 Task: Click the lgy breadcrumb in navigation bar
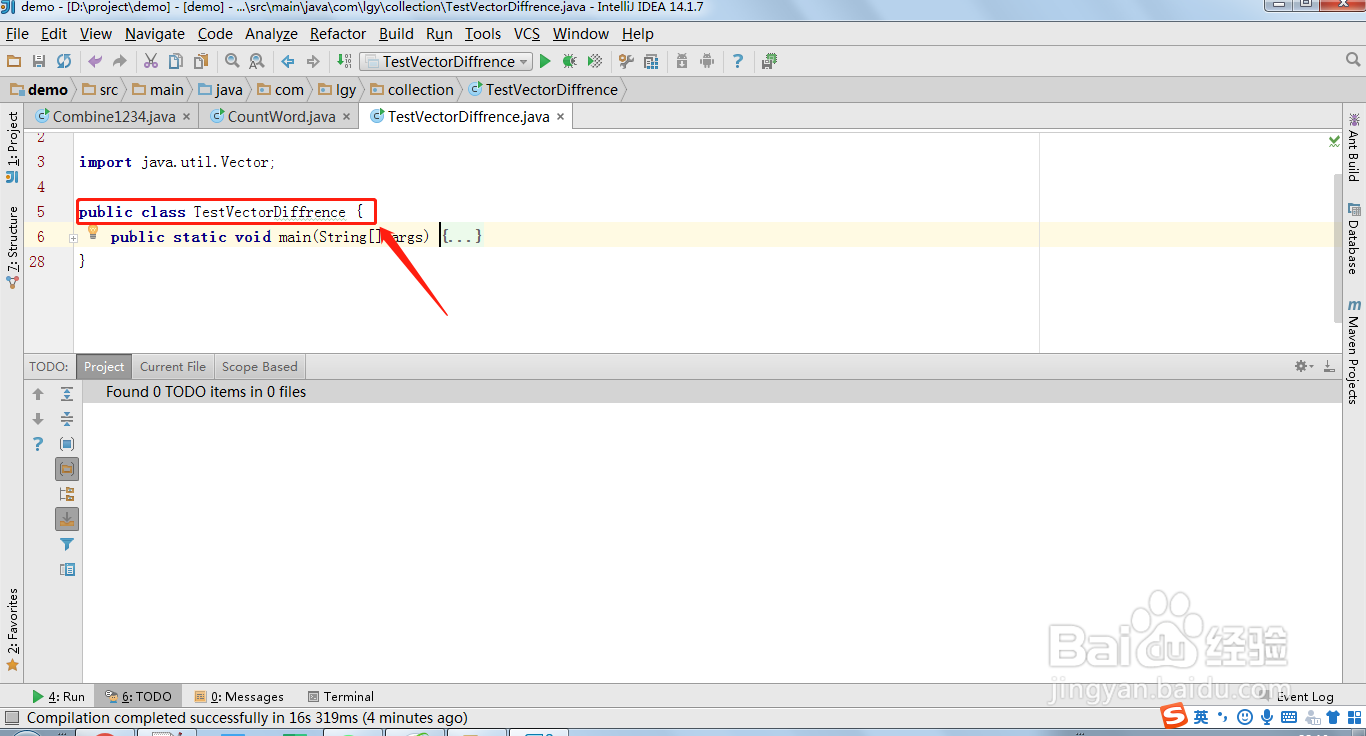[x=336, y=89]
